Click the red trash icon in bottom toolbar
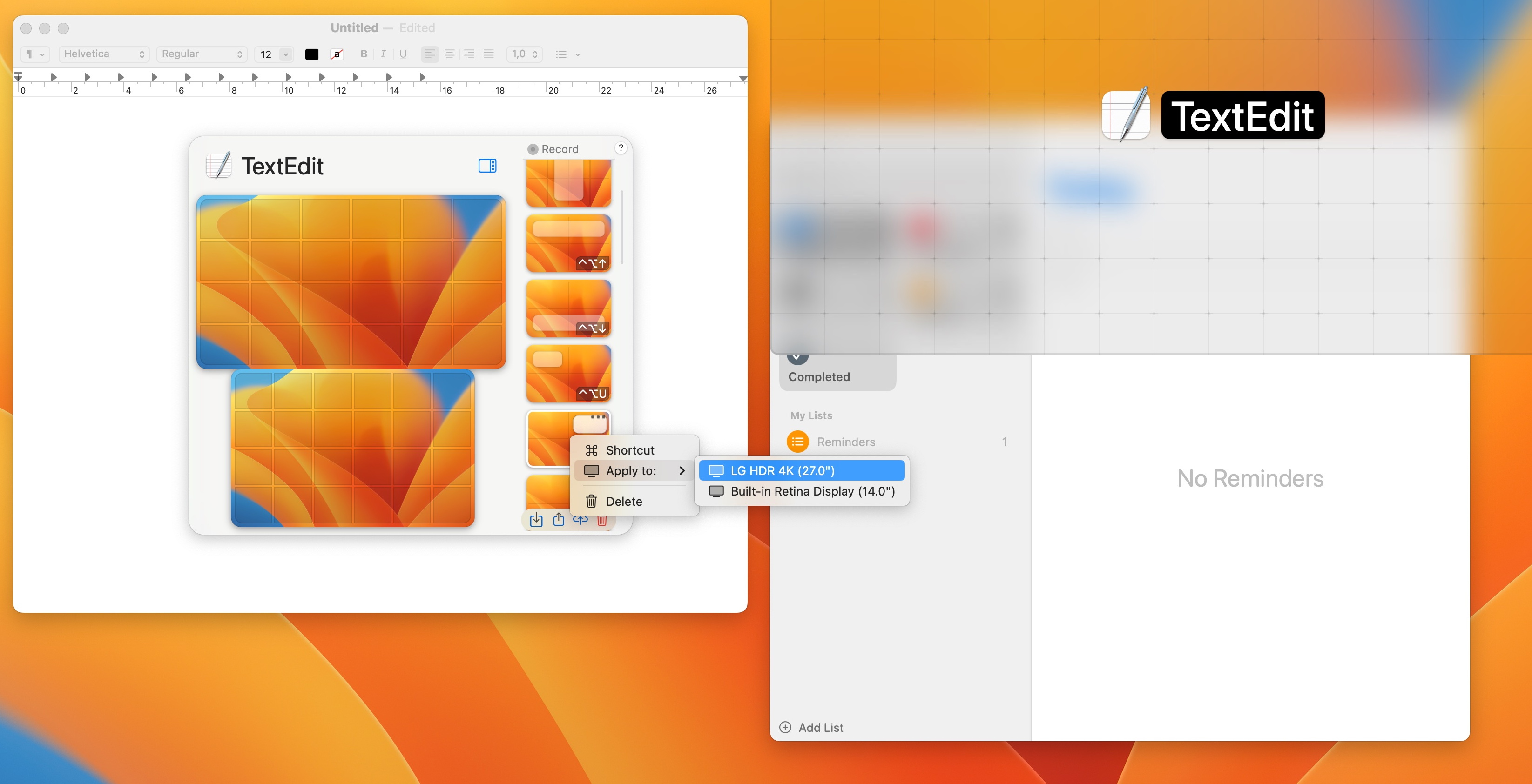This screenshot has width=1532, height=784. [x=602, y=521]
